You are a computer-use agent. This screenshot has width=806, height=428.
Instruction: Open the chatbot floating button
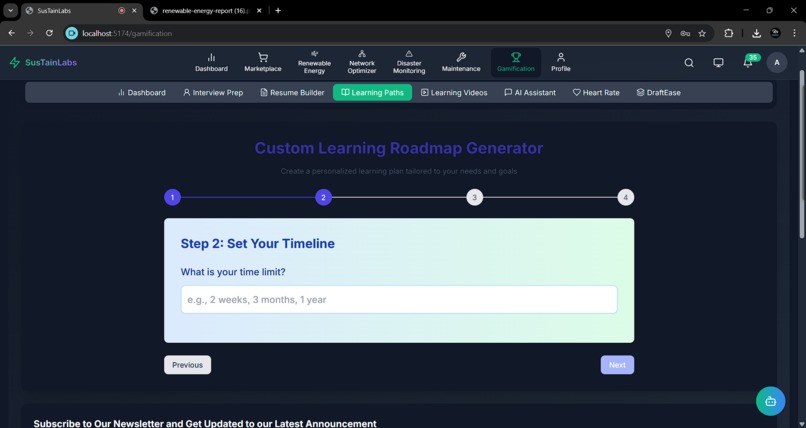coord(771,401)
